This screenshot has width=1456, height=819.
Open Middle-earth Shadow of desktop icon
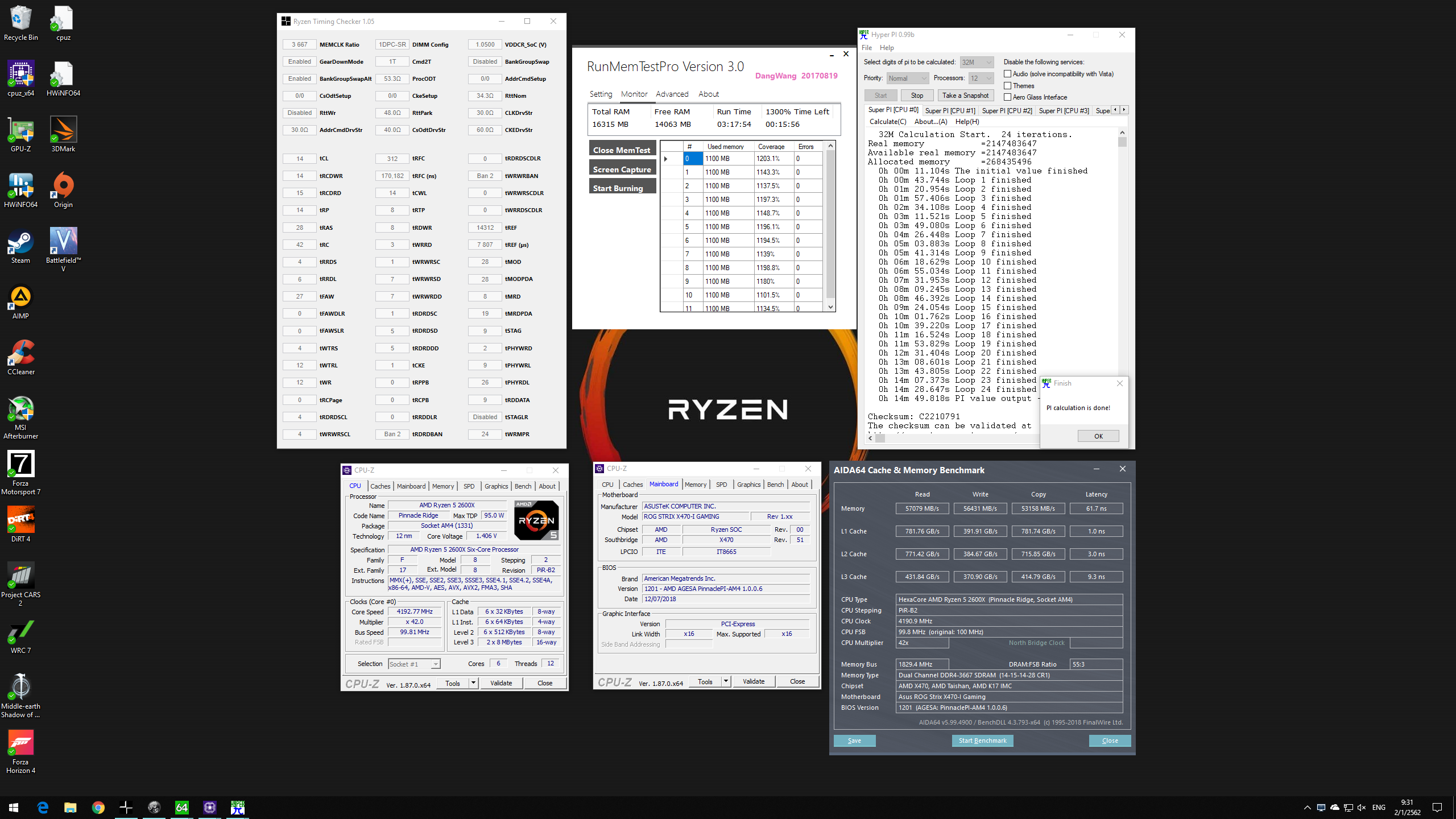click(20, 696)
